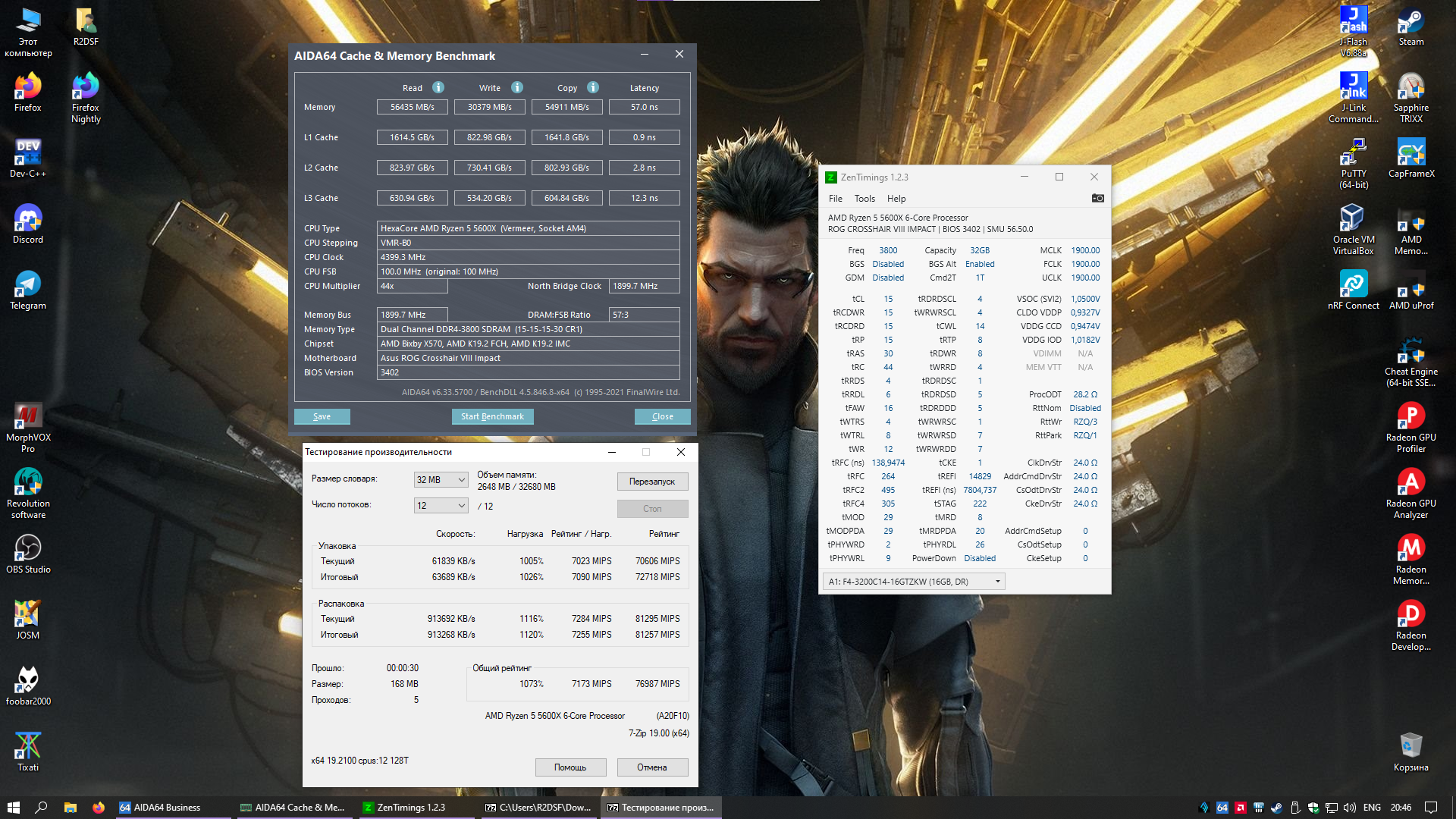The width and height of the screenshot is (1456, 819).
Task: Click the Copy info icon in AIDA64
Action: coord(593,87)
